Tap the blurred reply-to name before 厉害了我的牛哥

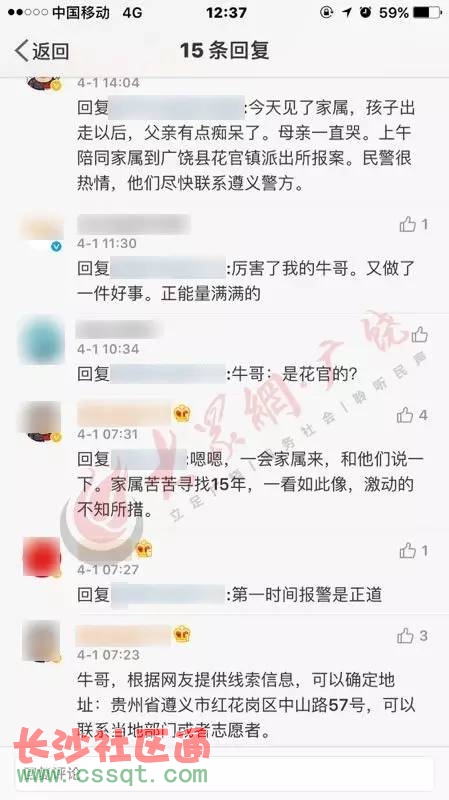click(168, 268)
